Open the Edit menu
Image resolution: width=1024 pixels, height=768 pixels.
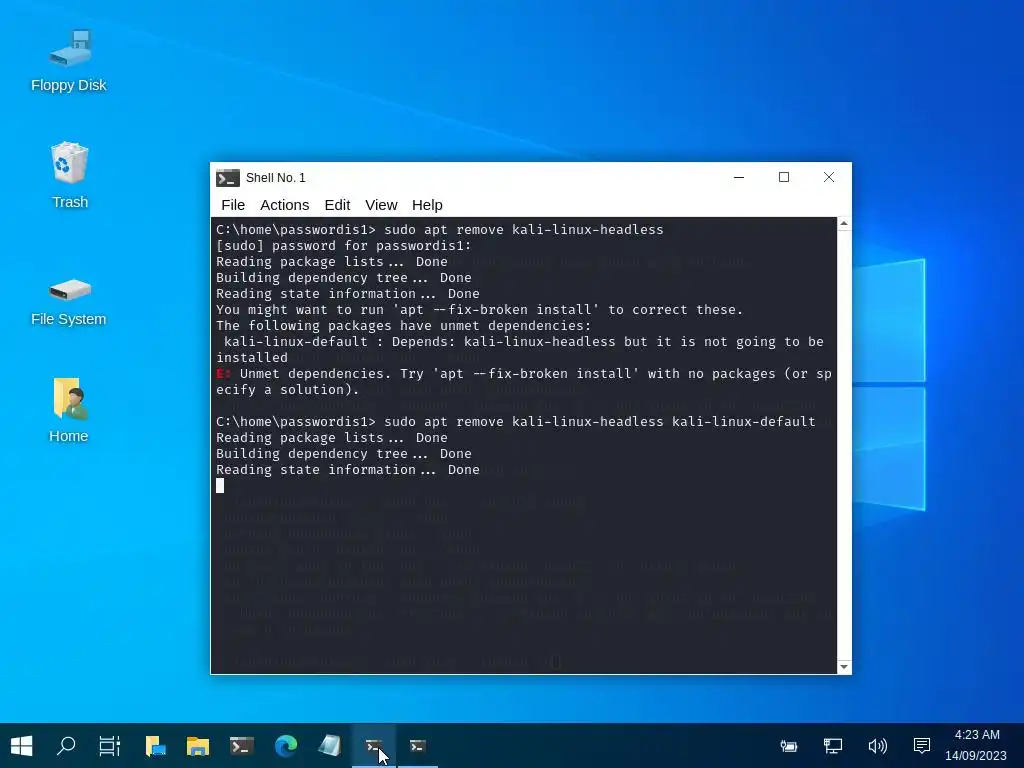click(x=338, y=205)
